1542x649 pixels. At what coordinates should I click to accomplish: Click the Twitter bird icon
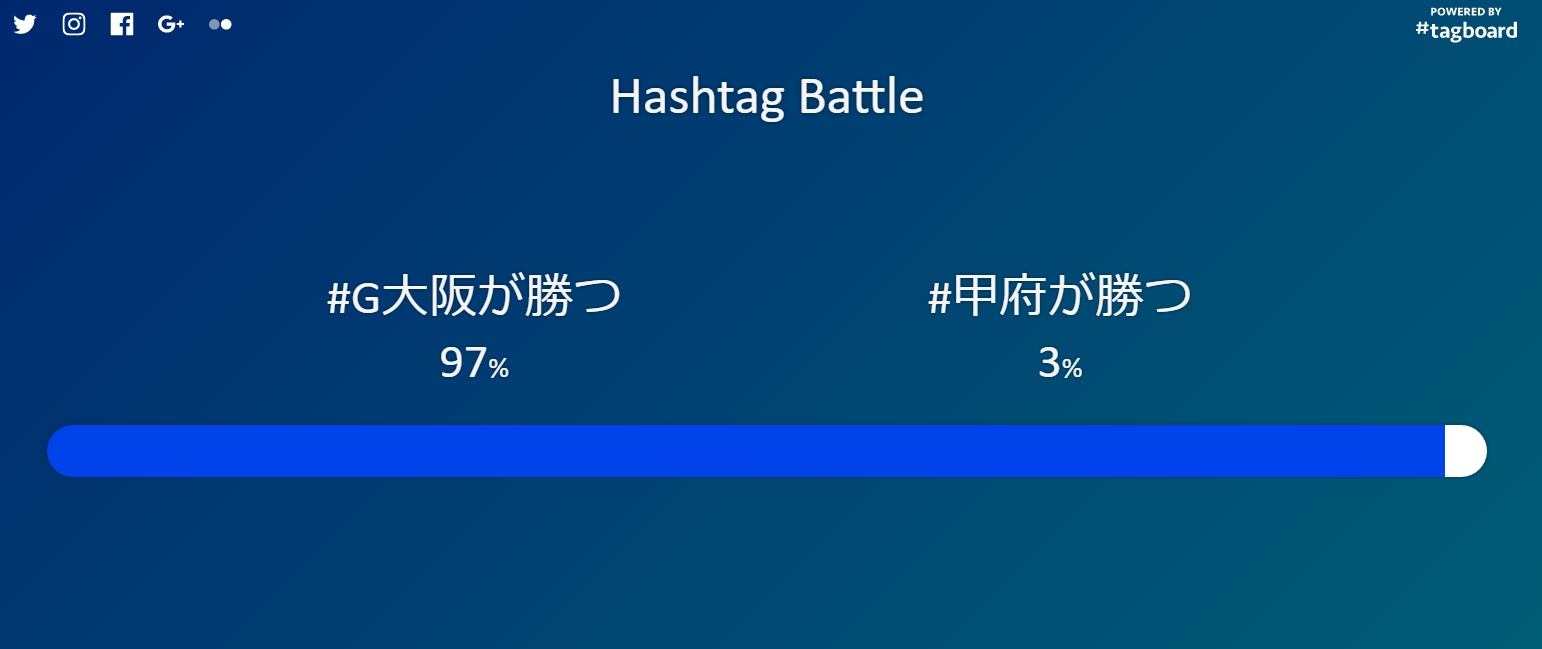tap(25, 25)
